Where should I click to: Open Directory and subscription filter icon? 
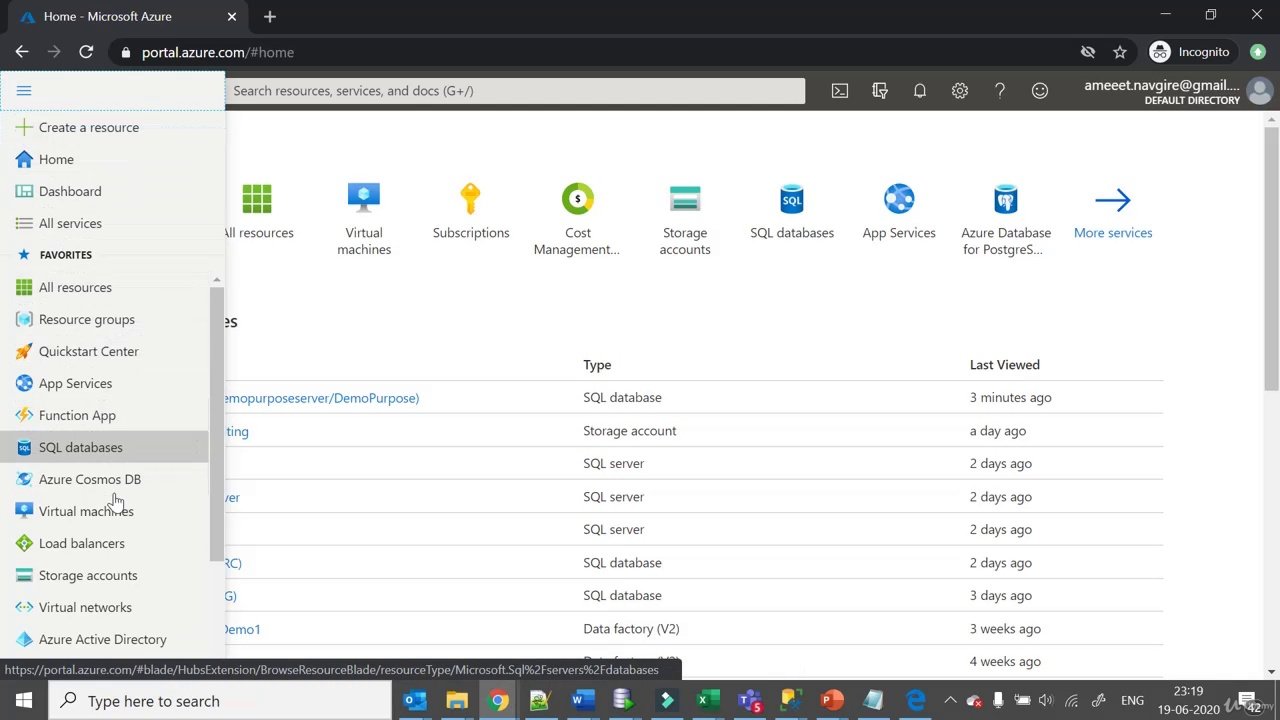tap(880, 91)
